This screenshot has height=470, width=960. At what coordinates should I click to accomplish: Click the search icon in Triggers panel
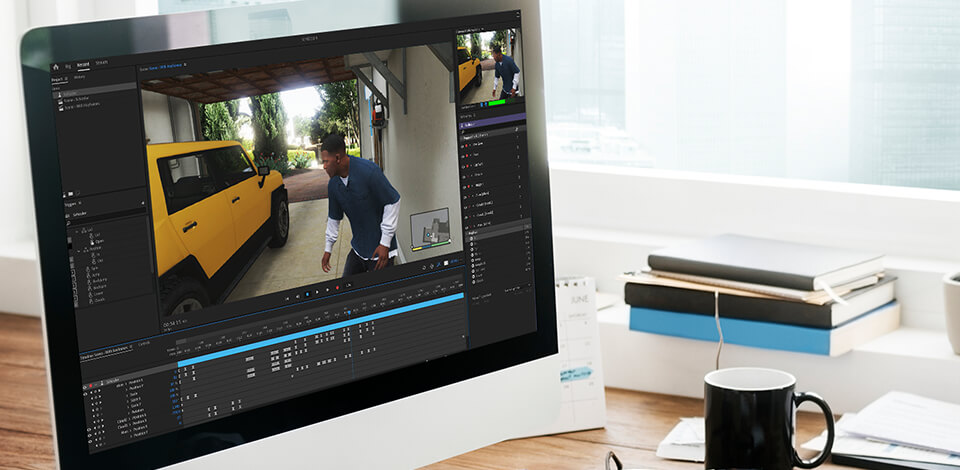click(68, 223)
